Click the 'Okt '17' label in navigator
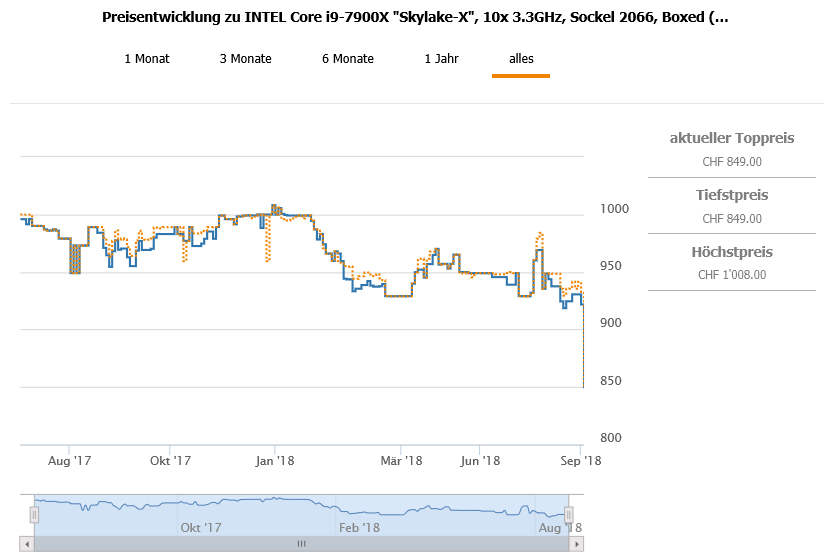 coord(200,527)
